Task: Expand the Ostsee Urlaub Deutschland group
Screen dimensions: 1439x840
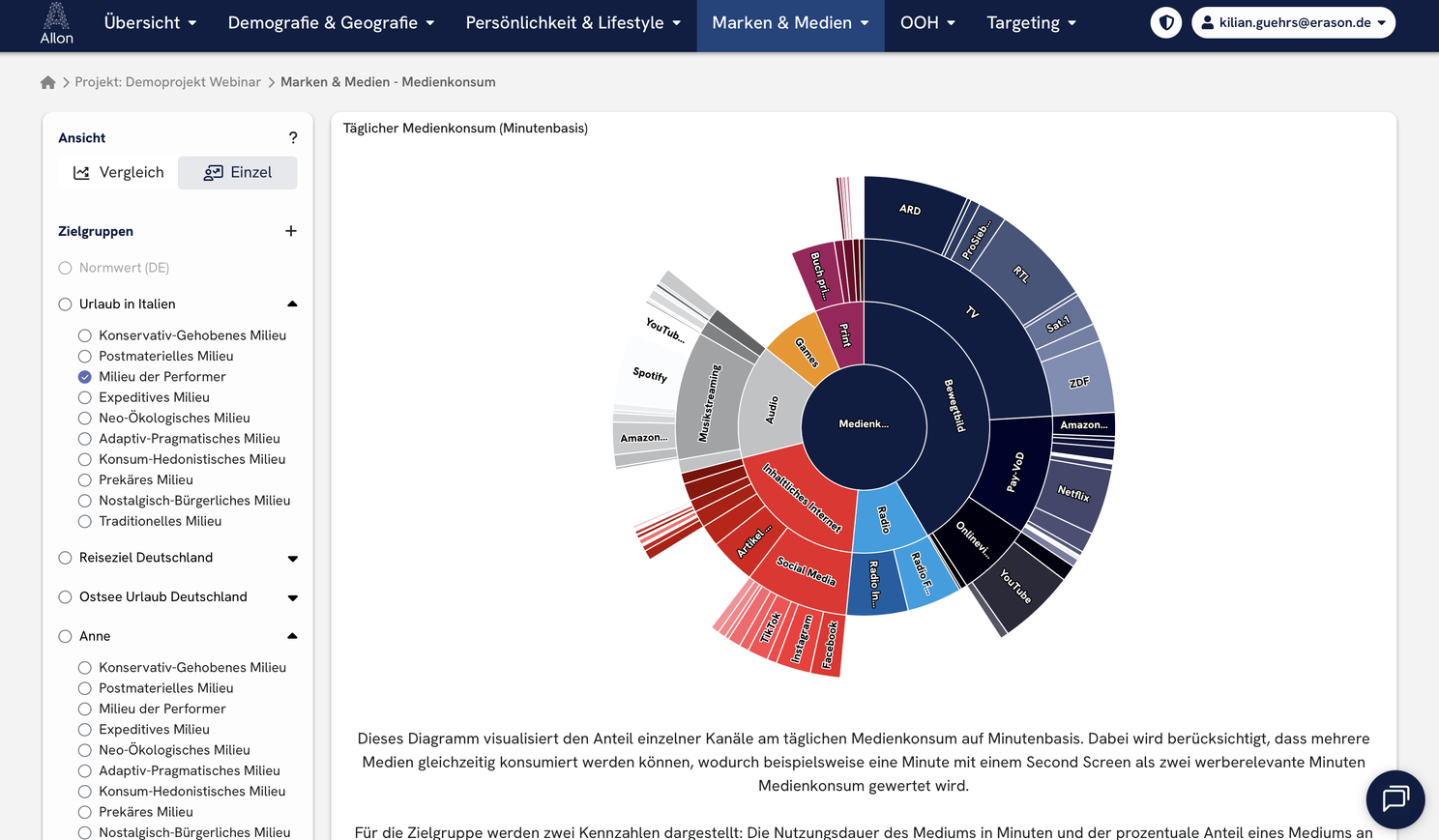Action: click(x=292, y=597)
